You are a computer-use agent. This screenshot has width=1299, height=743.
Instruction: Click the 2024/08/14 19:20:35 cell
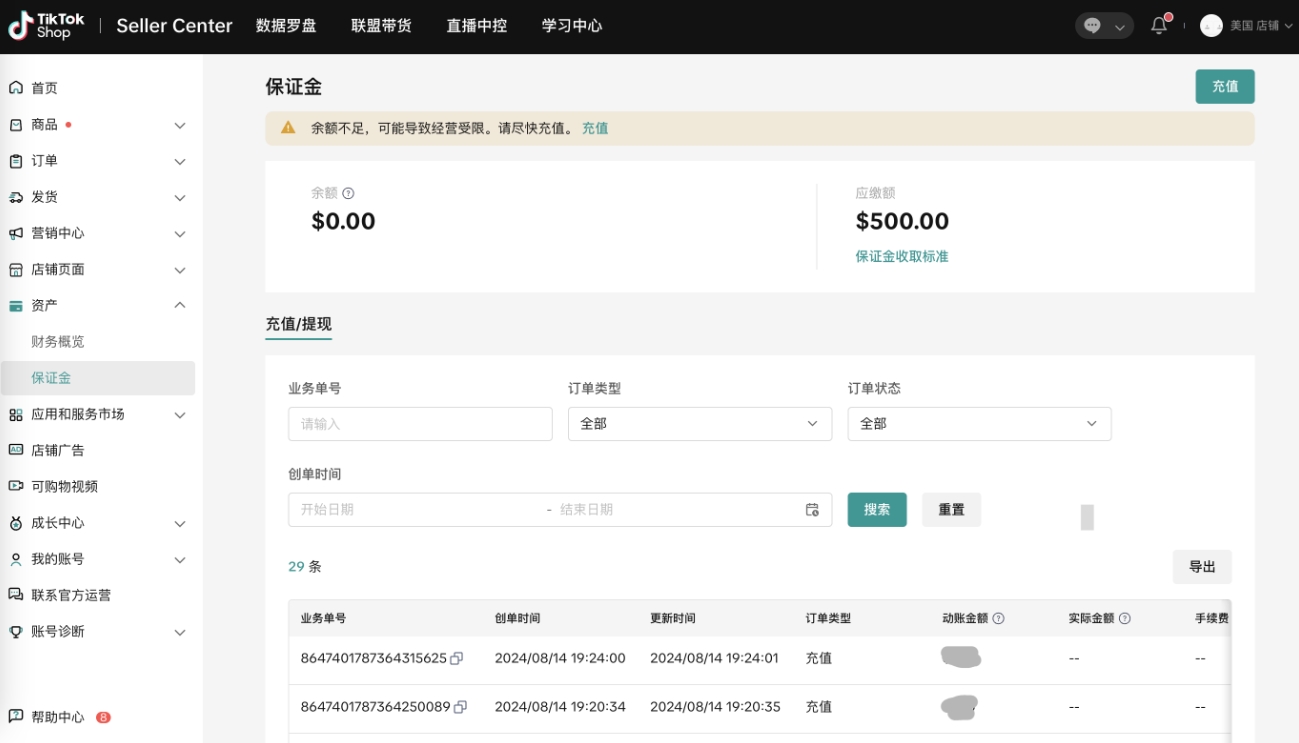[x=716, y=707]
